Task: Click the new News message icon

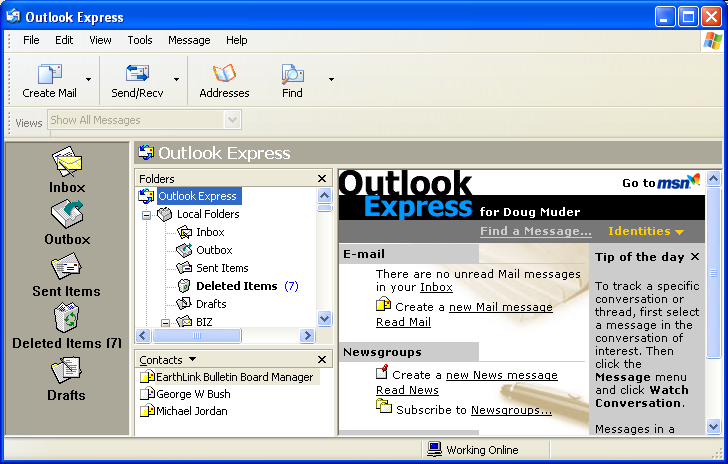Action: (382, 372)
